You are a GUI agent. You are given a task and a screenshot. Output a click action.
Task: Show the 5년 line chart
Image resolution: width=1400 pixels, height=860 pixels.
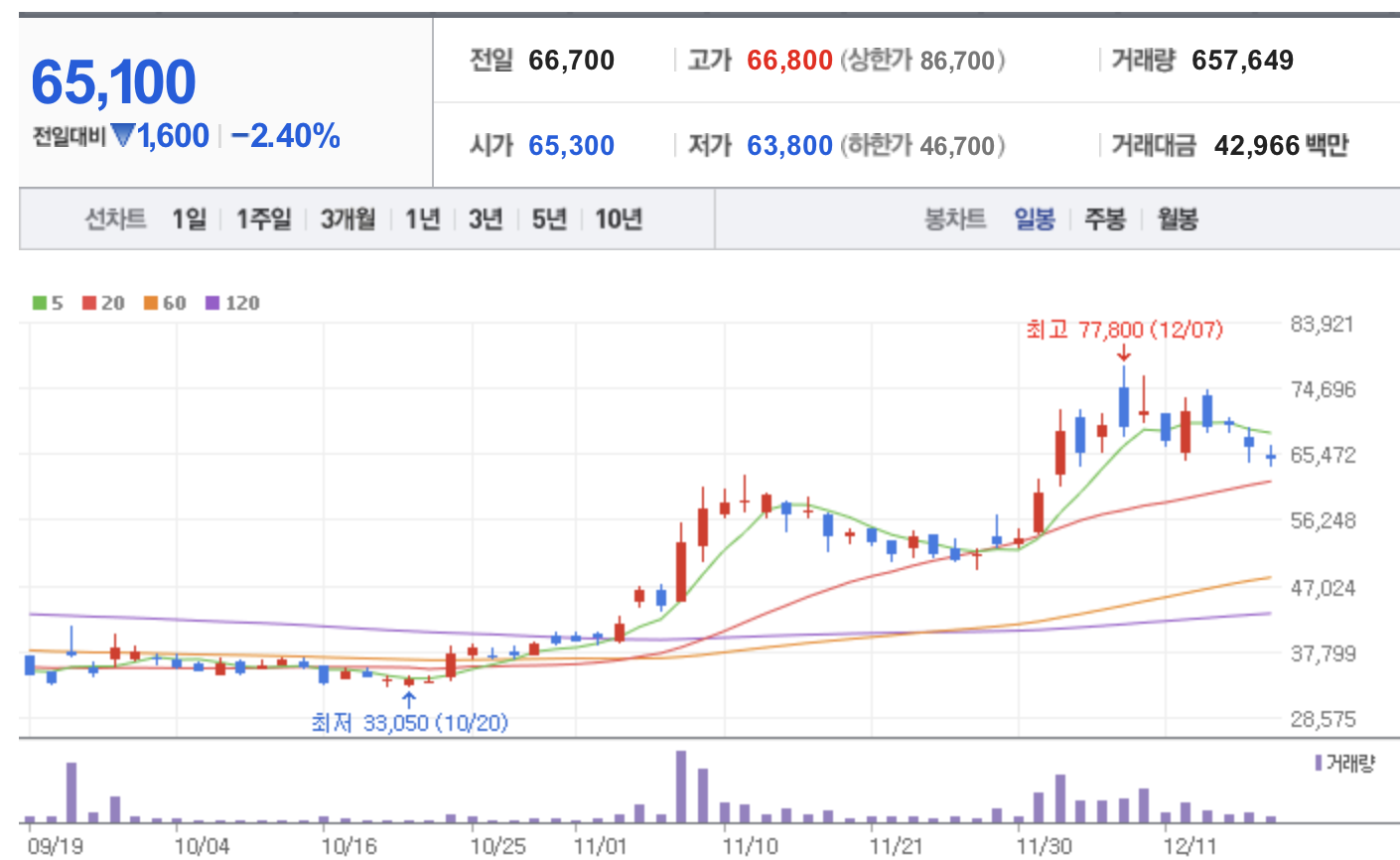[549, 218]
